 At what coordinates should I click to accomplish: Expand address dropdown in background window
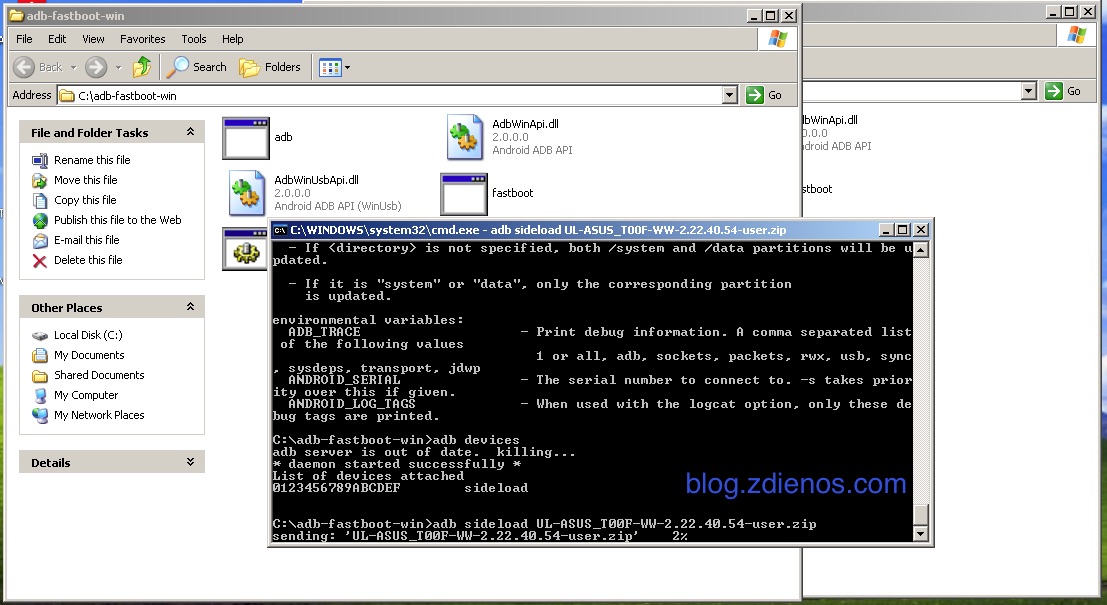click(1029, 91)
